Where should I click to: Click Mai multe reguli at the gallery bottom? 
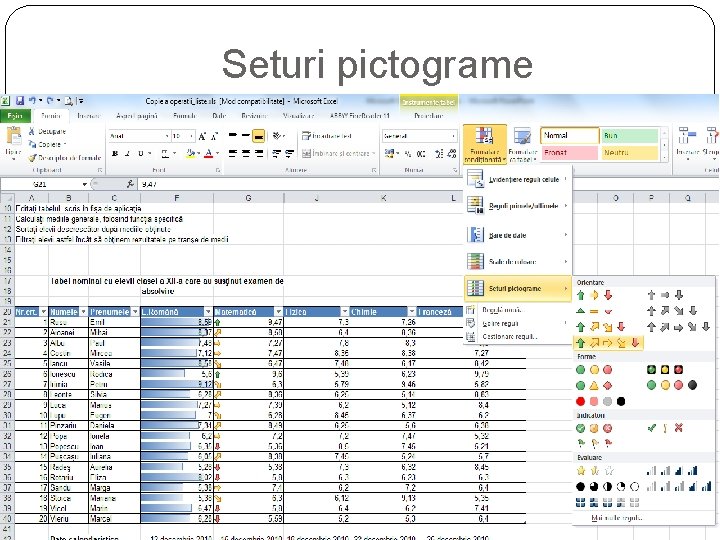click(616, 518)
